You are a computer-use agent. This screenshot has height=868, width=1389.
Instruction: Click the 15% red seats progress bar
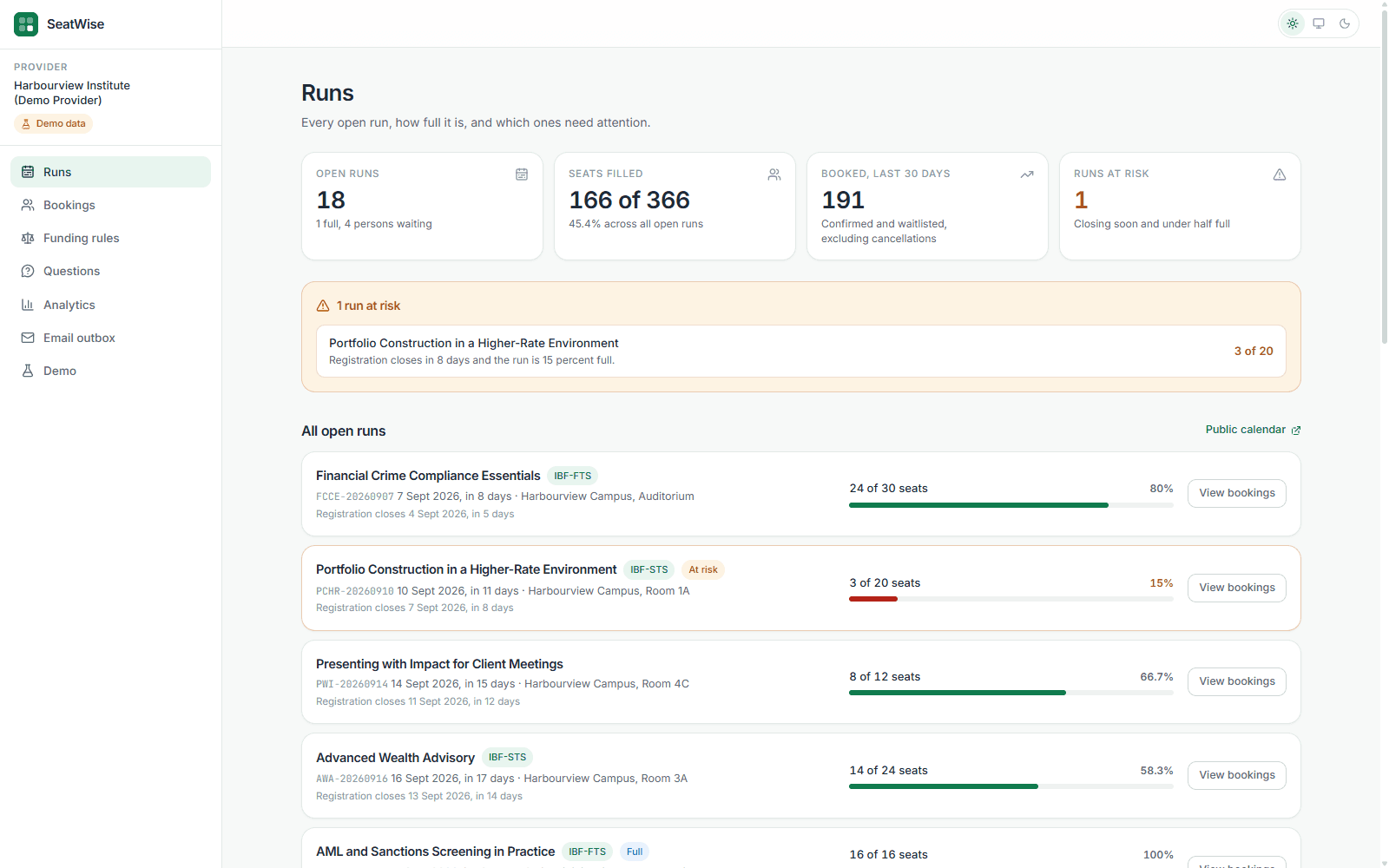pyautogui.click(x=1011, y=599)
